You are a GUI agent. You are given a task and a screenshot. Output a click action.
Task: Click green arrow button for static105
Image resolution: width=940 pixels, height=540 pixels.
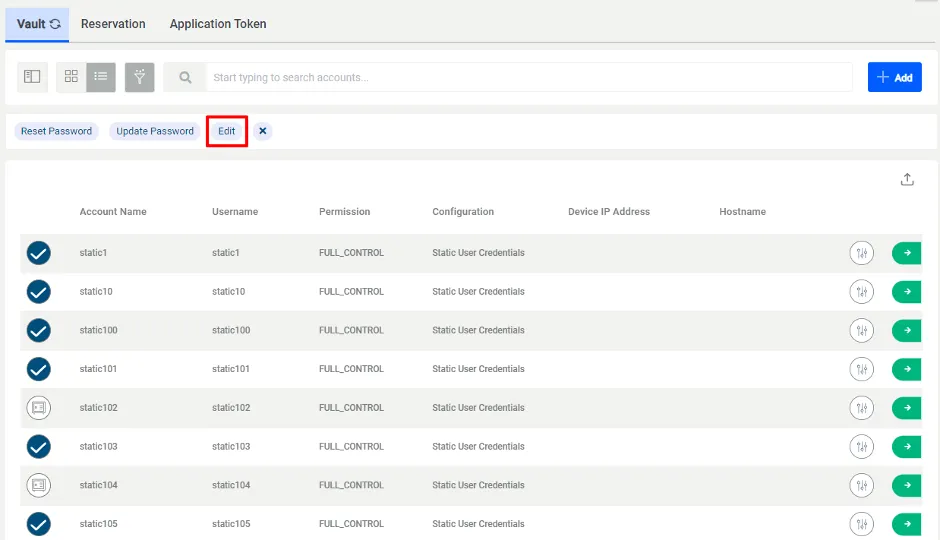click(x=906, y=524)
